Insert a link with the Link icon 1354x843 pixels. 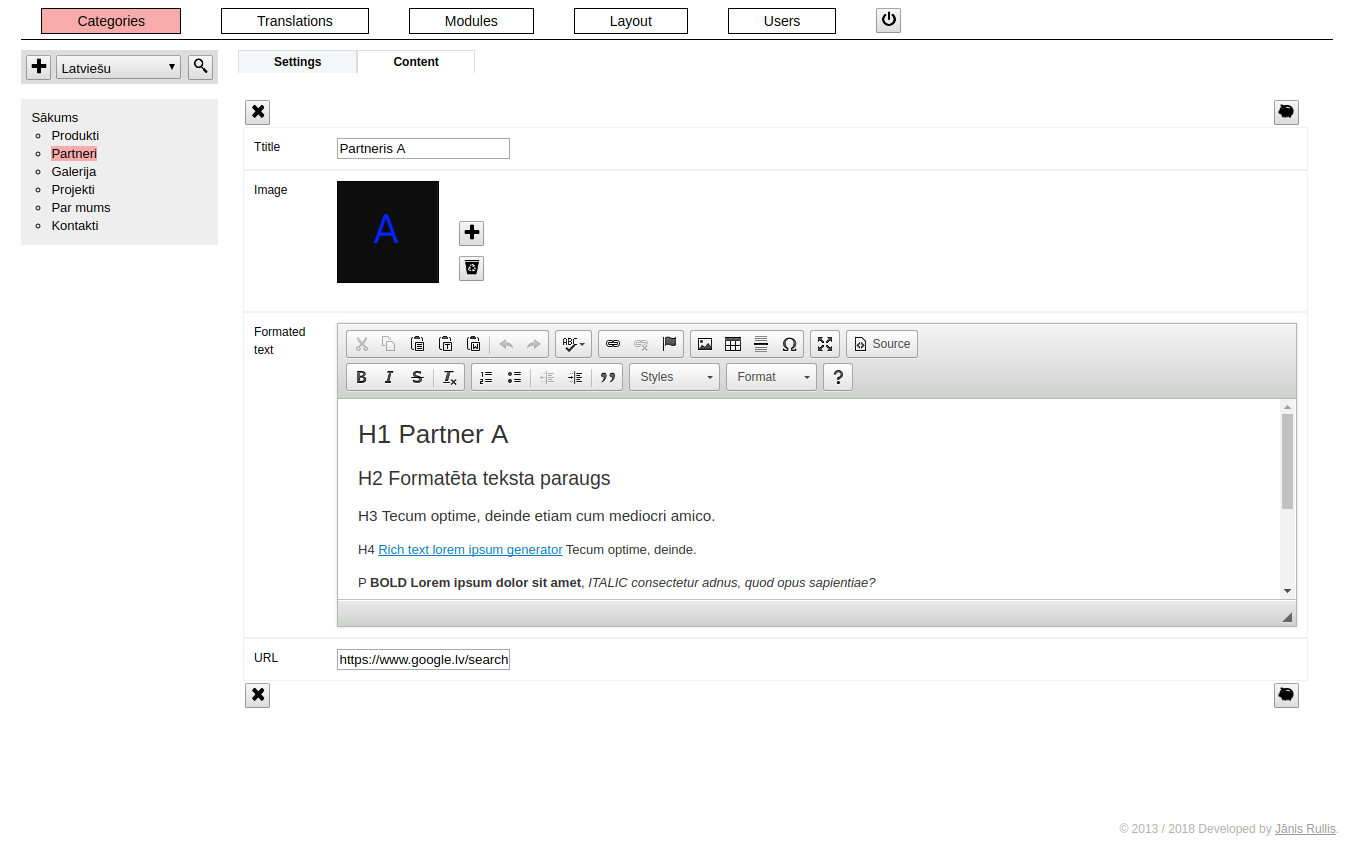(613, 344)
